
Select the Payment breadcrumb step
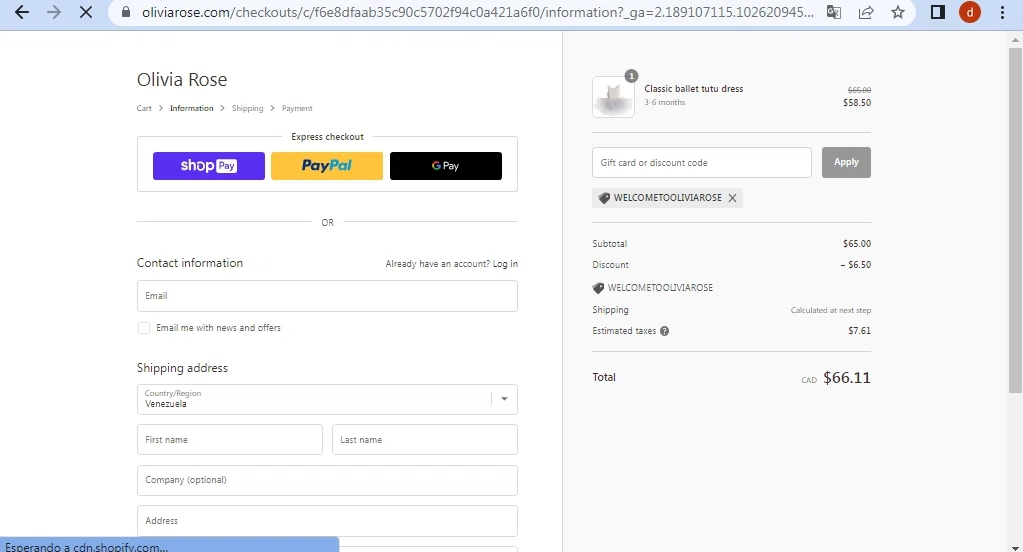coord(297,108)
